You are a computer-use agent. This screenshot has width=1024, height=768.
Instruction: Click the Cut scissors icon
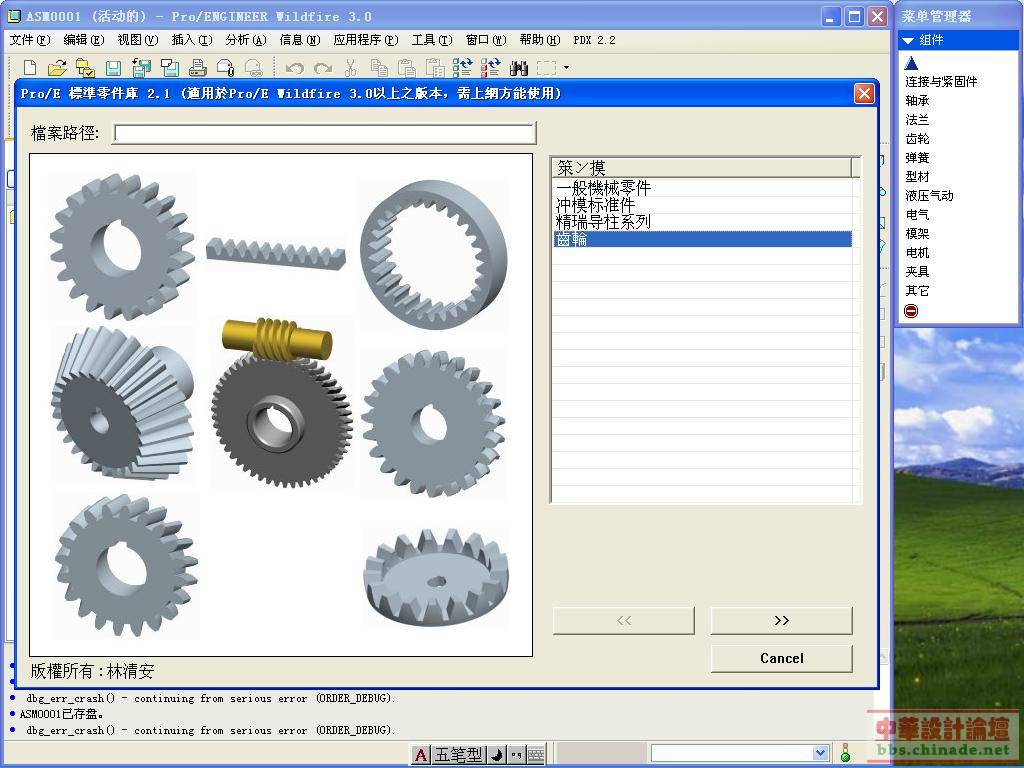click(351, 67)
